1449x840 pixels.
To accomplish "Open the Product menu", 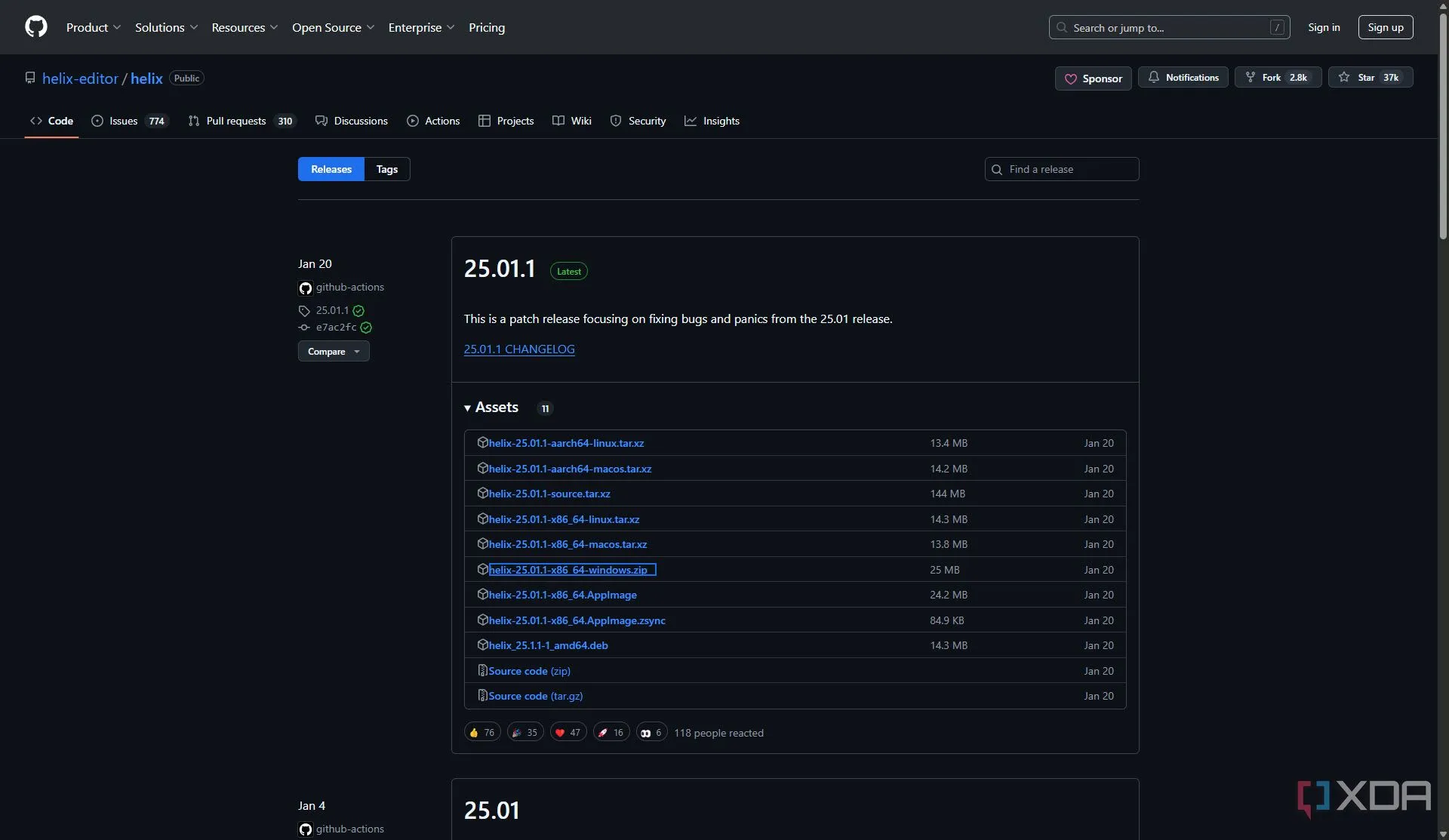I will pyautogui.click(x=94, y=27).
